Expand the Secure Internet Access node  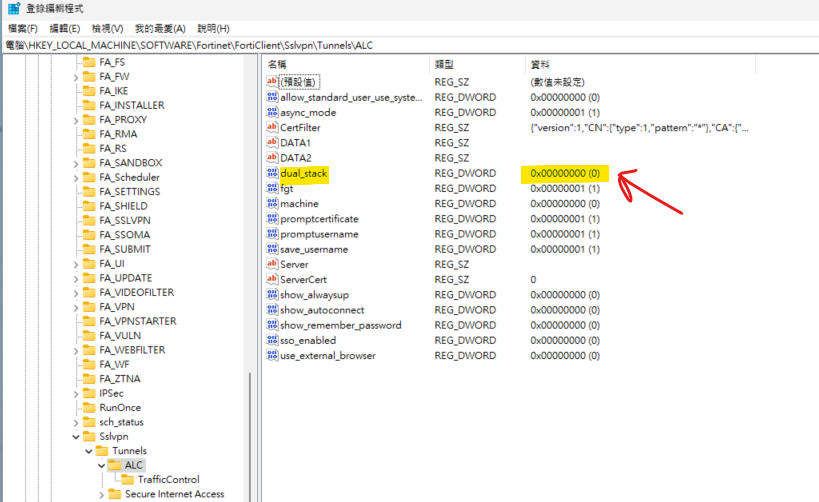pyautogui.click(x=101, y=494)
